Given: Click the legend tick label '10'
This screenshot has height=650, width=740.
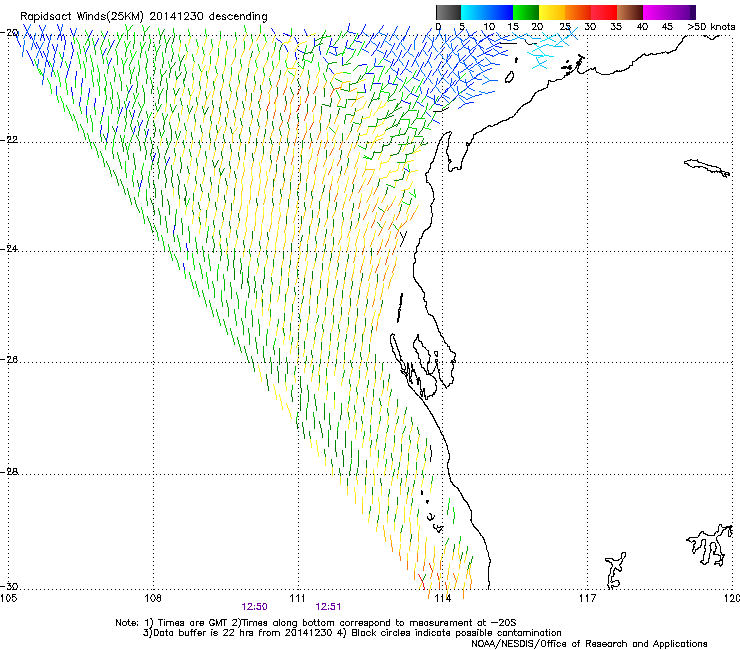Looking at the screenshot, I should pos(489,27).
